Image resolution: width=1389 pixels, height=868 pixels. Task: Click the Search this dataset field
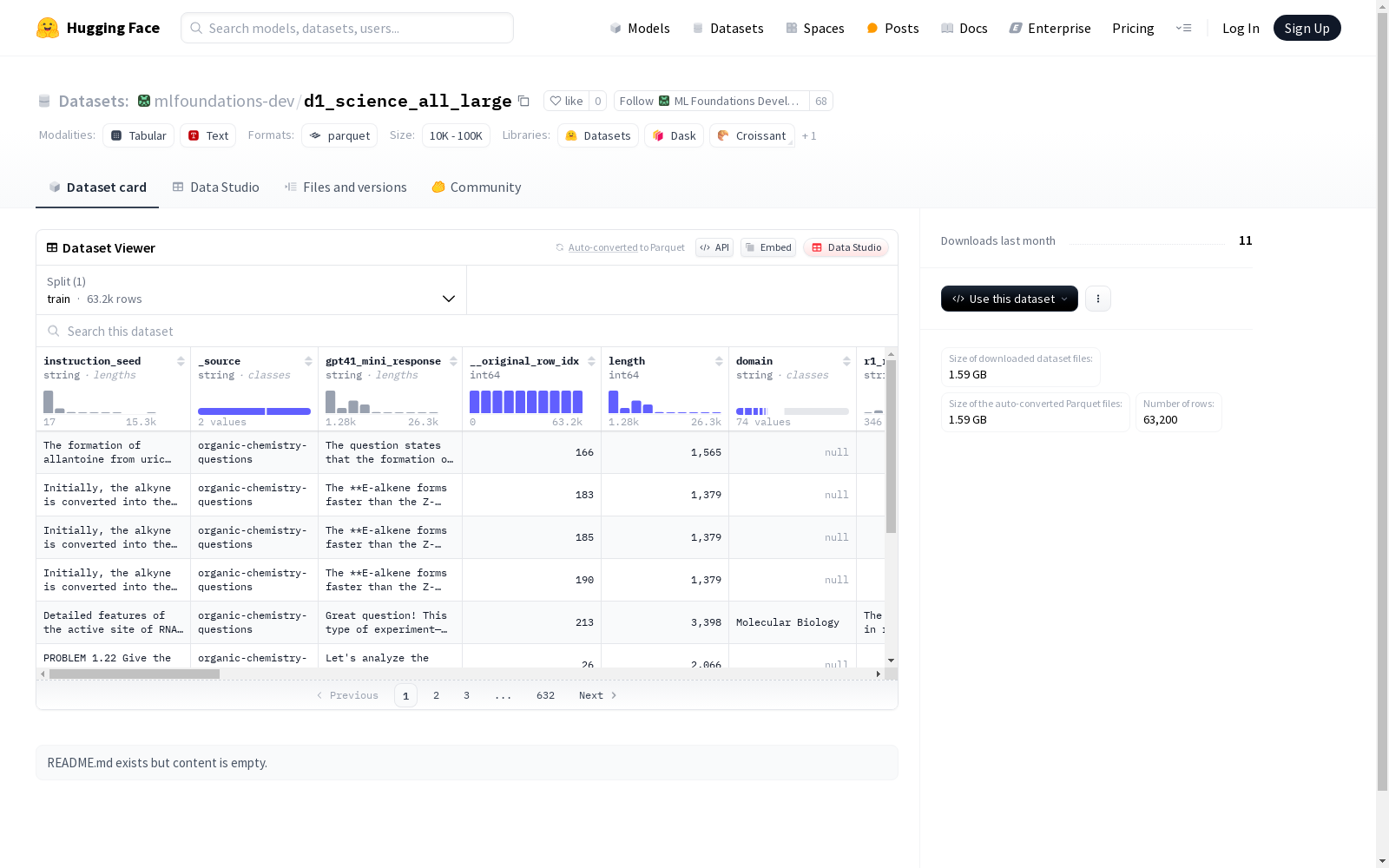click(467, 332)
